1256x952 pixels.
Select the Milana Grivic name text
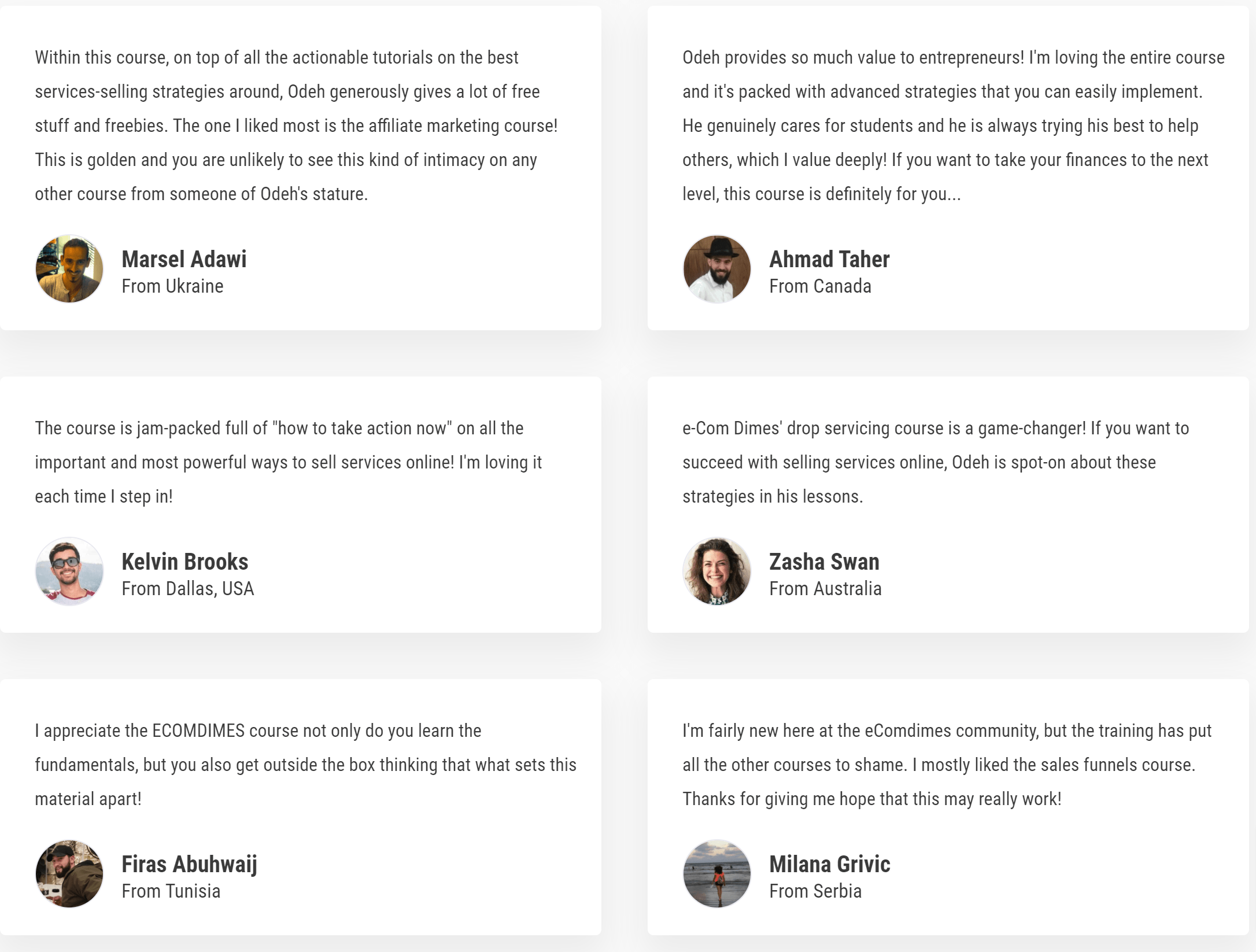coord(830,864)
